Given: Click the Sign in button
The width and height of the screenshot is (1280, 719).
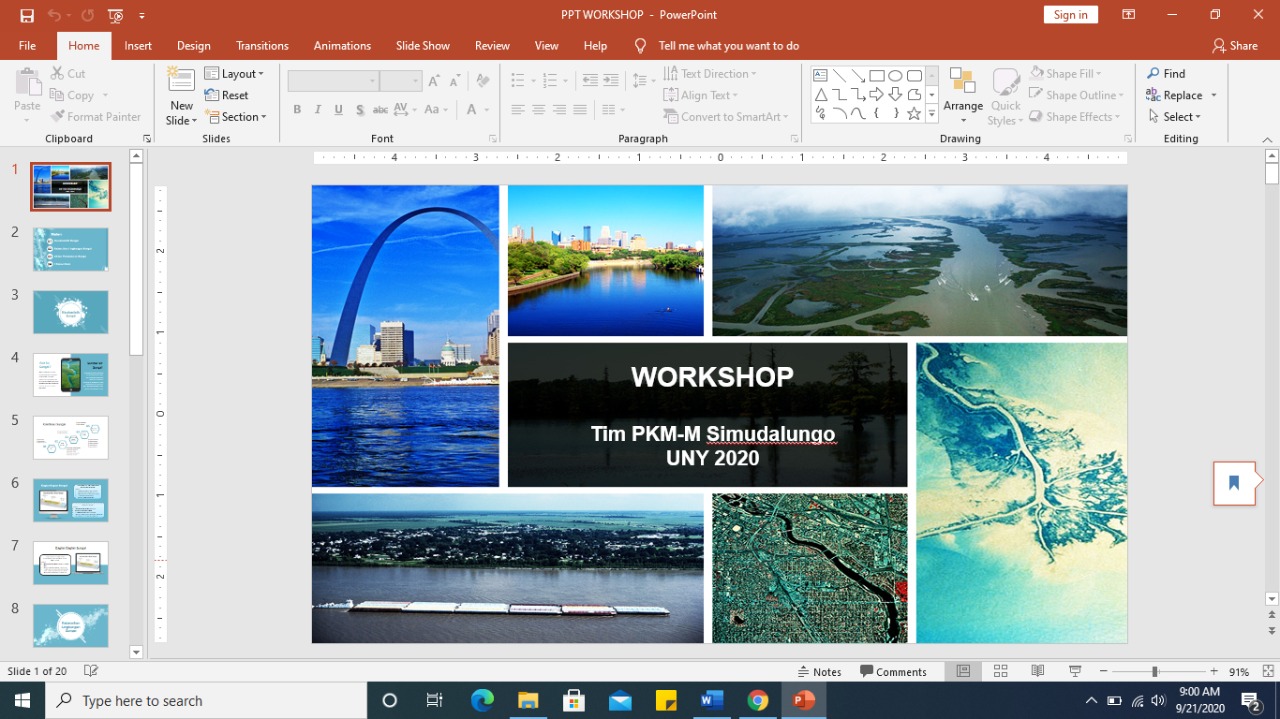Looking at the screenshot, I should tap(1071, 15).
